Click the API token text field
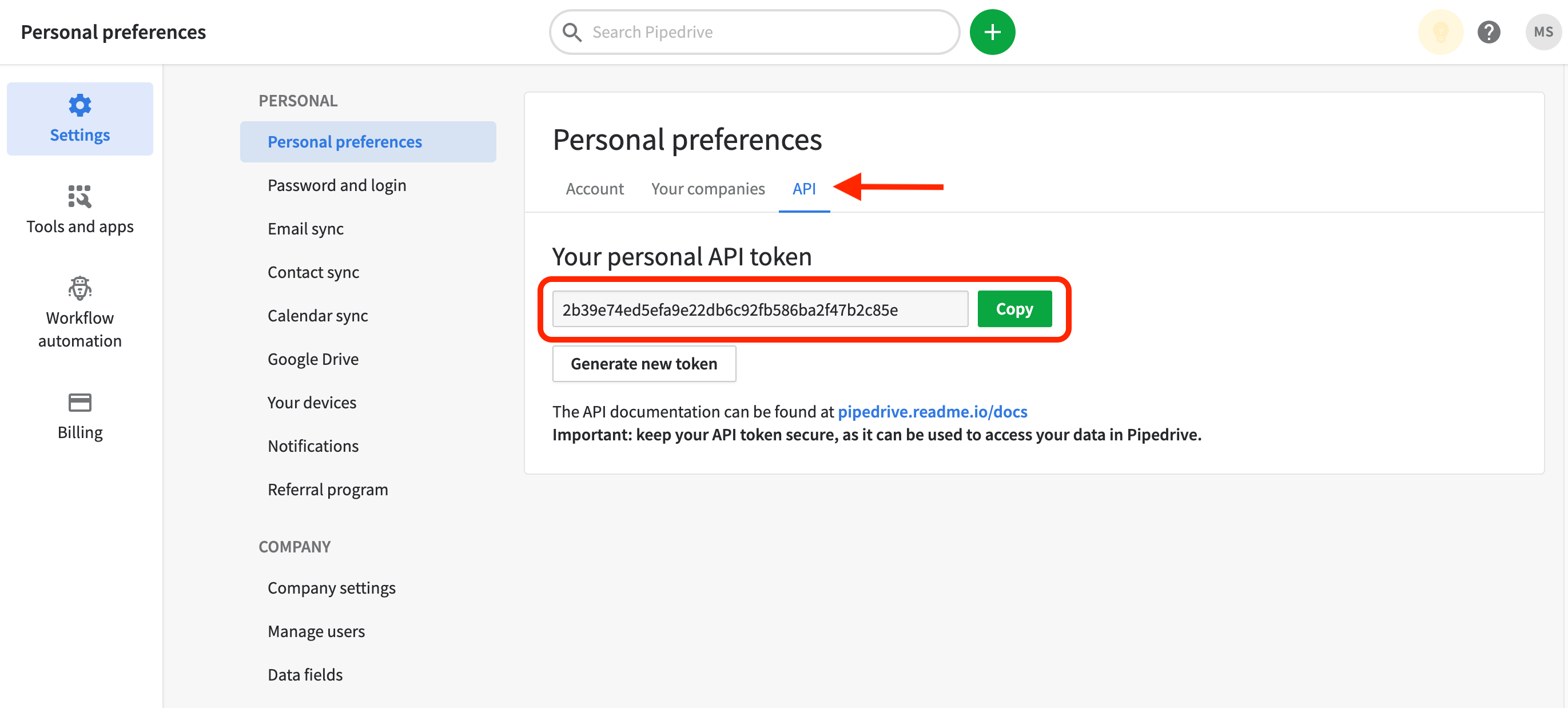The width and height of the screenshot is (1568, 708). (759, 309)
